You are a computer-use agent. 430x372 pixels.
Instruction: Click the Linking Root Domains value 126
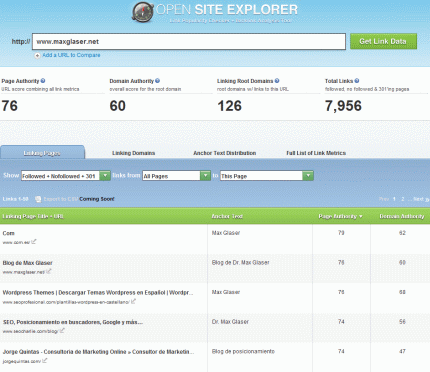pos(229,106)
